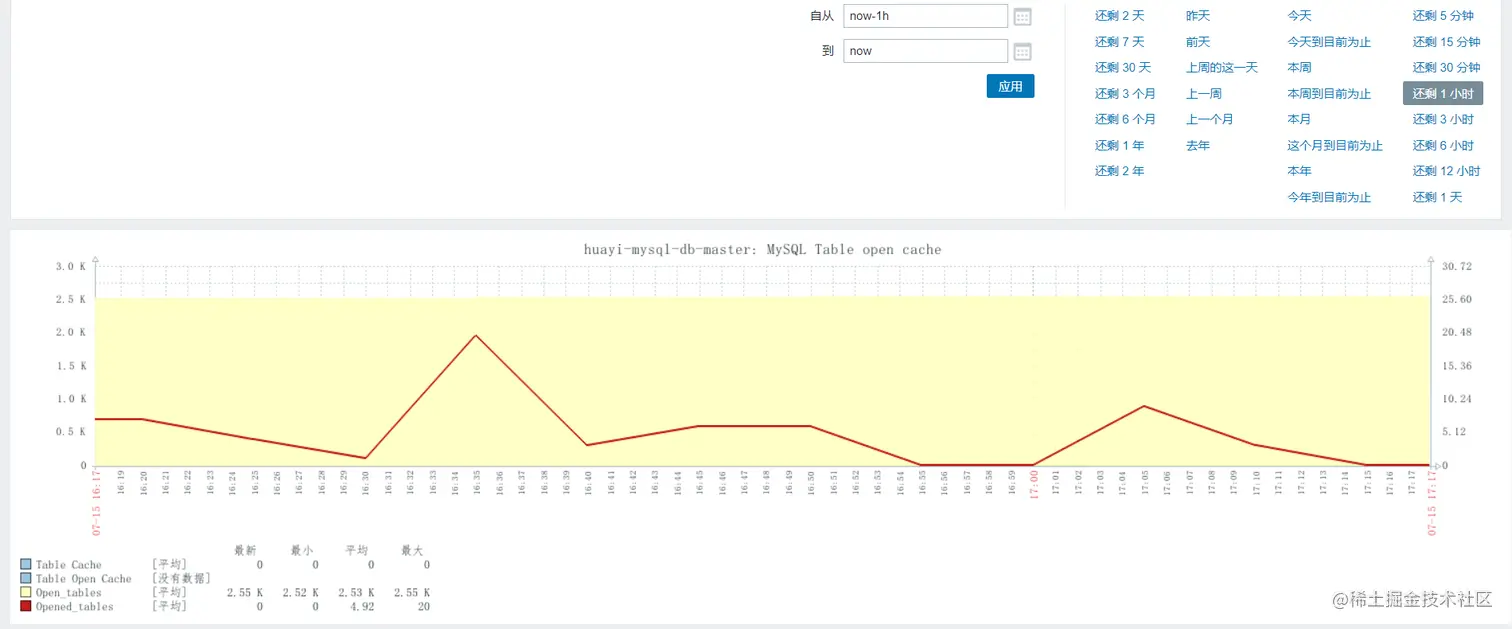The width and height of the screenshot is (1512, 629).
Task: Select the 还剩 30 天 time range
Action: pyautogui.click(x=1123, y=68)
